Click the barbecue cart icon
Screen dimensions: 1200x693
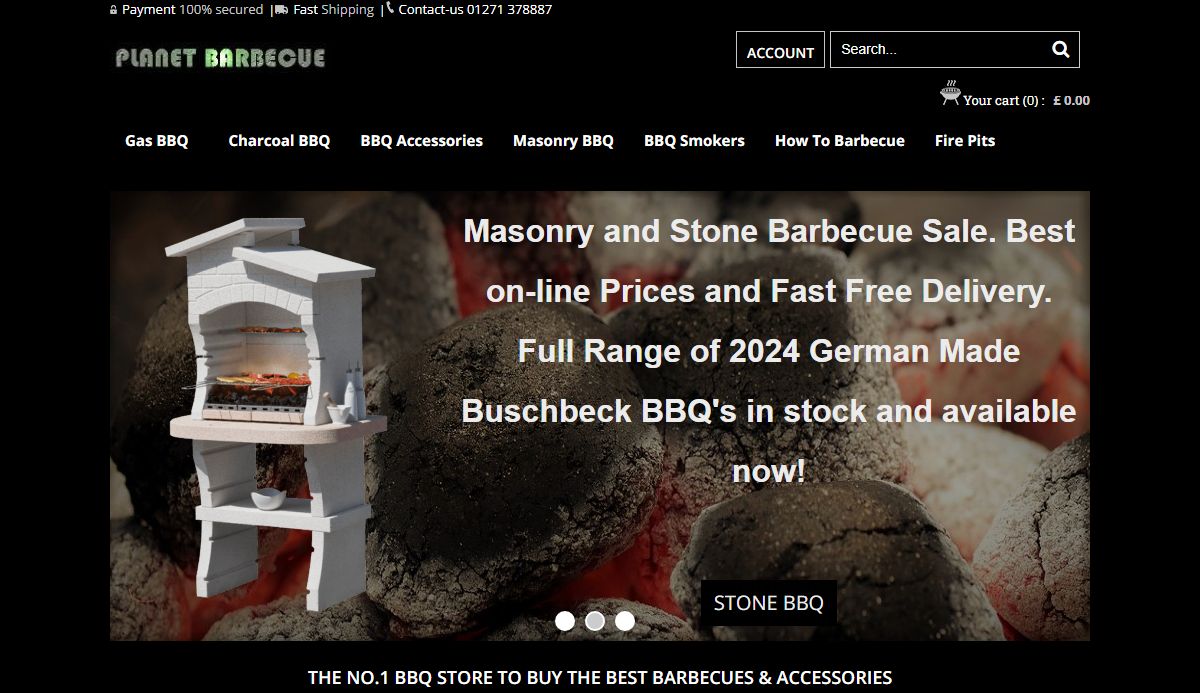950,93
